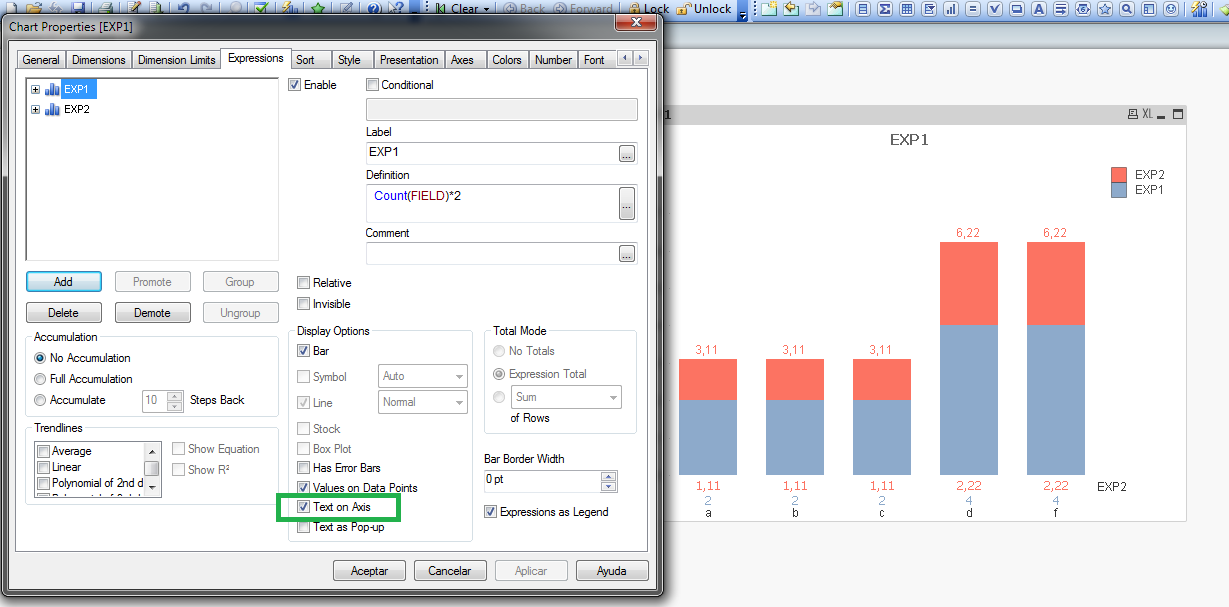This screenshot has width=1229, height=607.
Task: Check the Conditional checkbox
Action: [x=373, y=85]
